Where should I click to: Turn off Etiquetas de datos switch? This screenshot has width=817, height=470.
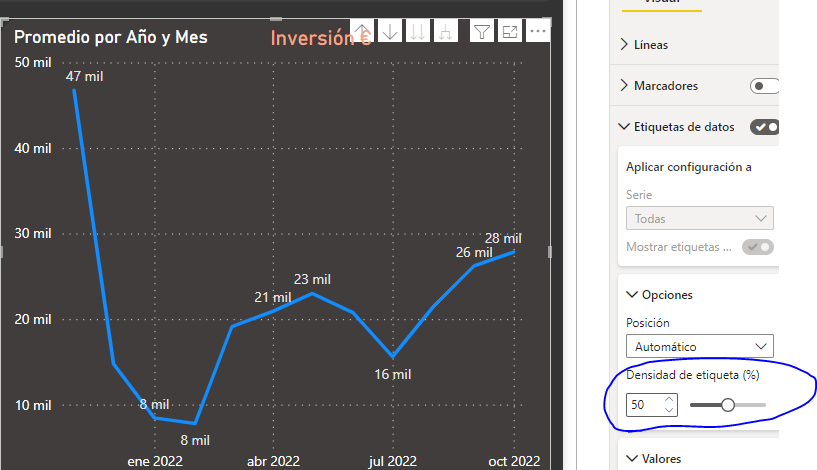tap(764, 127)
